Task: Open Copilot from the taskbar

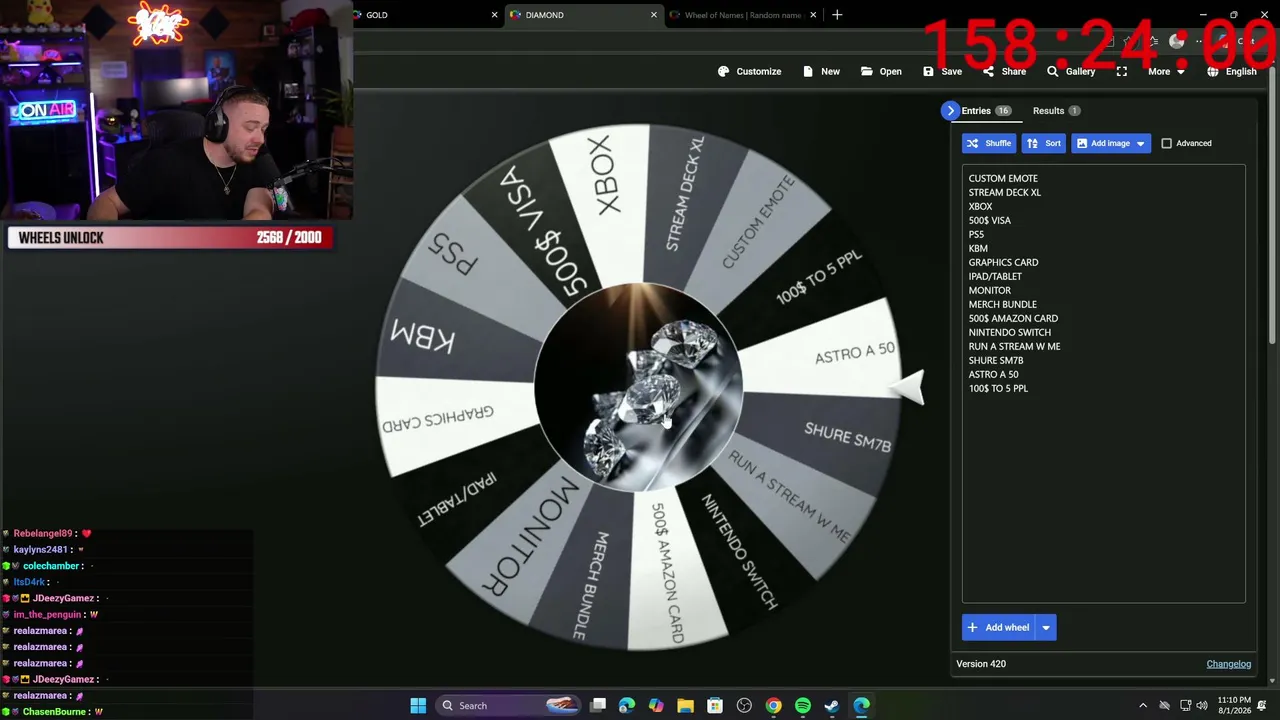Action: coord(656,706)
